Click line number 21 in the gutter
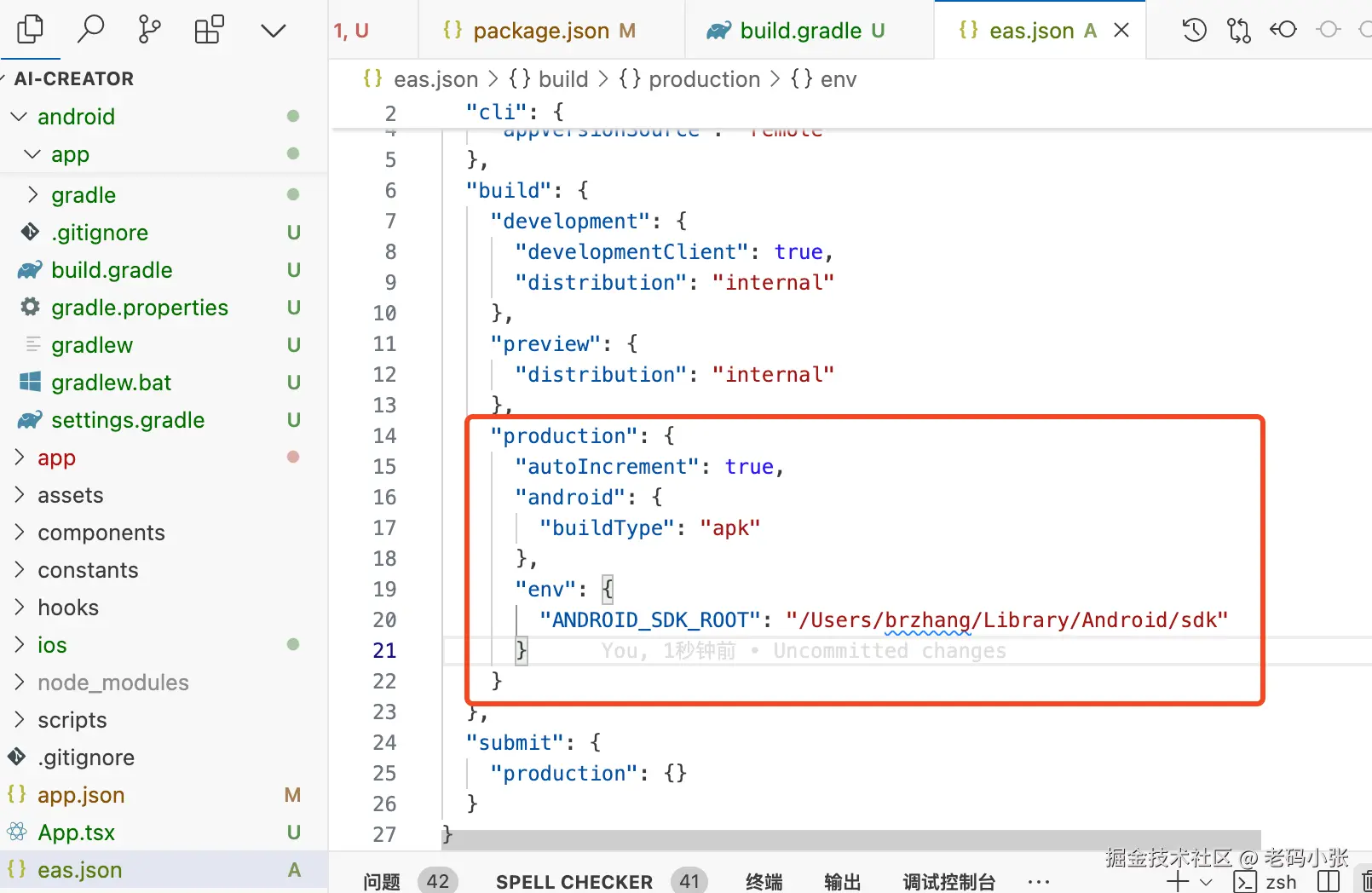The height and width of the screenshot is (893, 1372). (384, 651)
